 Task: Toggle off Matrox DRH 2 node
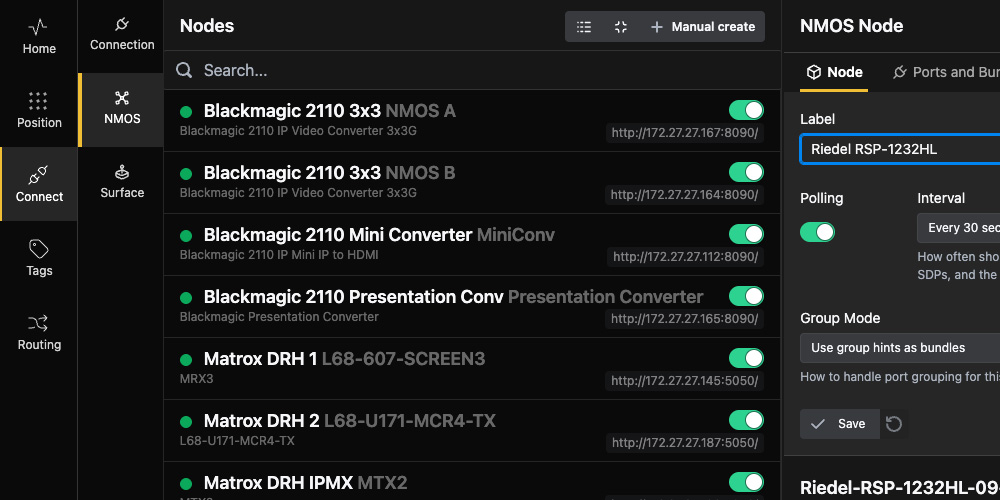(x=746, y=420)
